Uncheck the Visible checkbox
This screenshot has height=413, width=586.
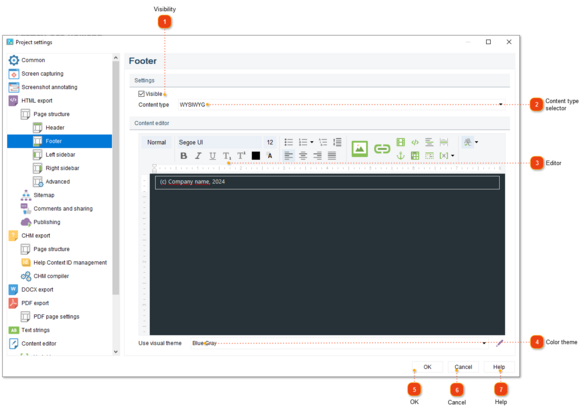point(141,94)
